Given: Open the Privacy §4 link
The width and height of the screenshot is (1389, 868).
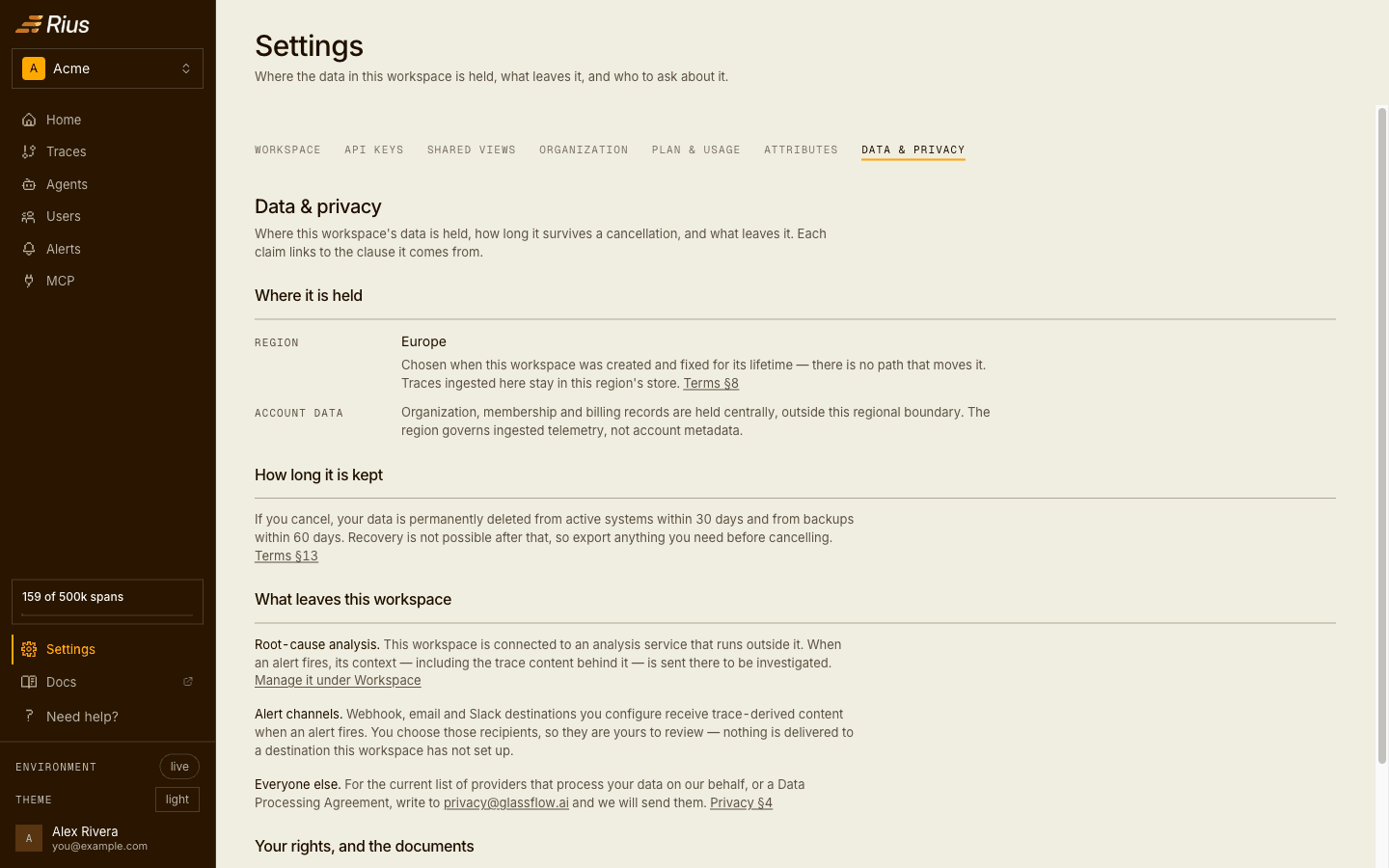Looking at the screenshot, I should (x=741, y=802).
